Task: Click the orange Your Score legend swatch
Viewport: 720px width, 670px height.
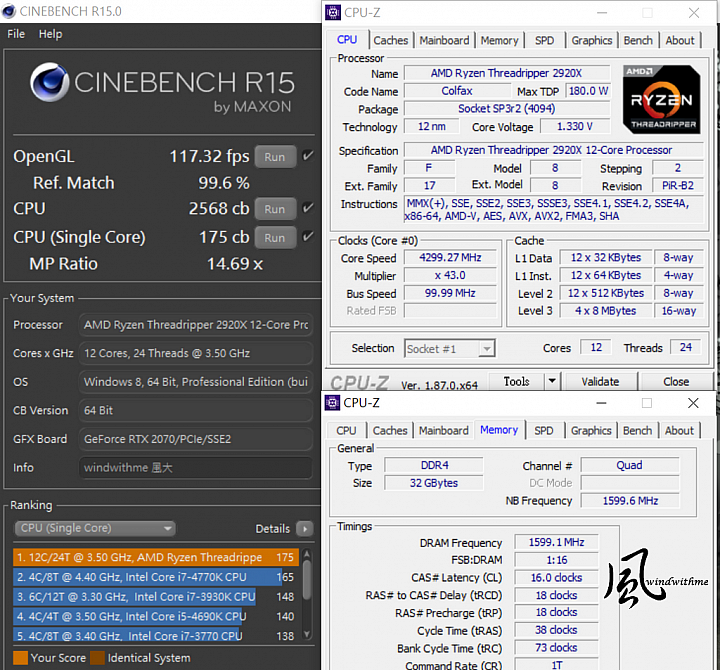Action: click(21, 658)
